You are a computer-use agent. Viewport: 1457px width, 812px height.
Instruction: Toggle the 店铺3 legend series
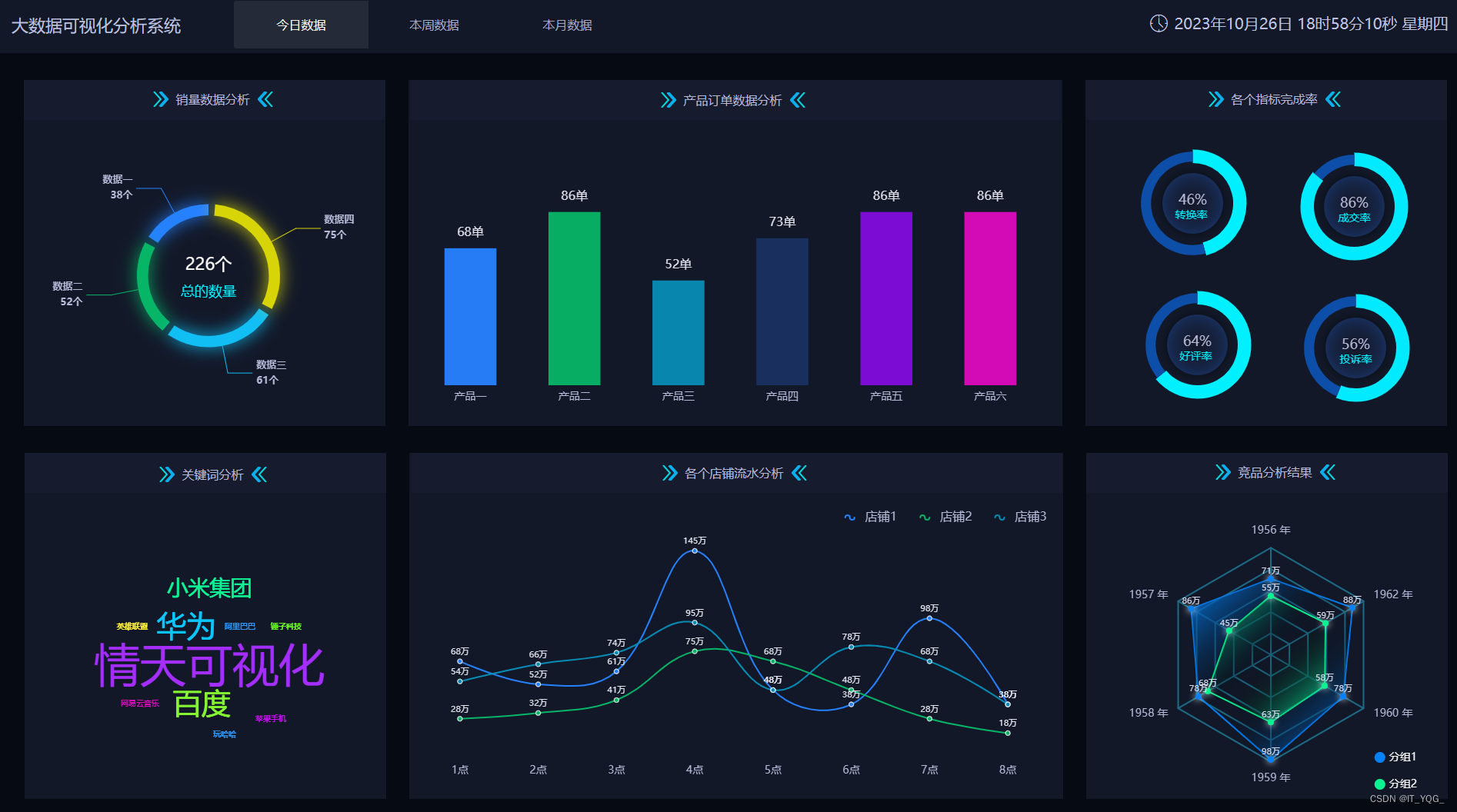click(x=1020, y=517)
